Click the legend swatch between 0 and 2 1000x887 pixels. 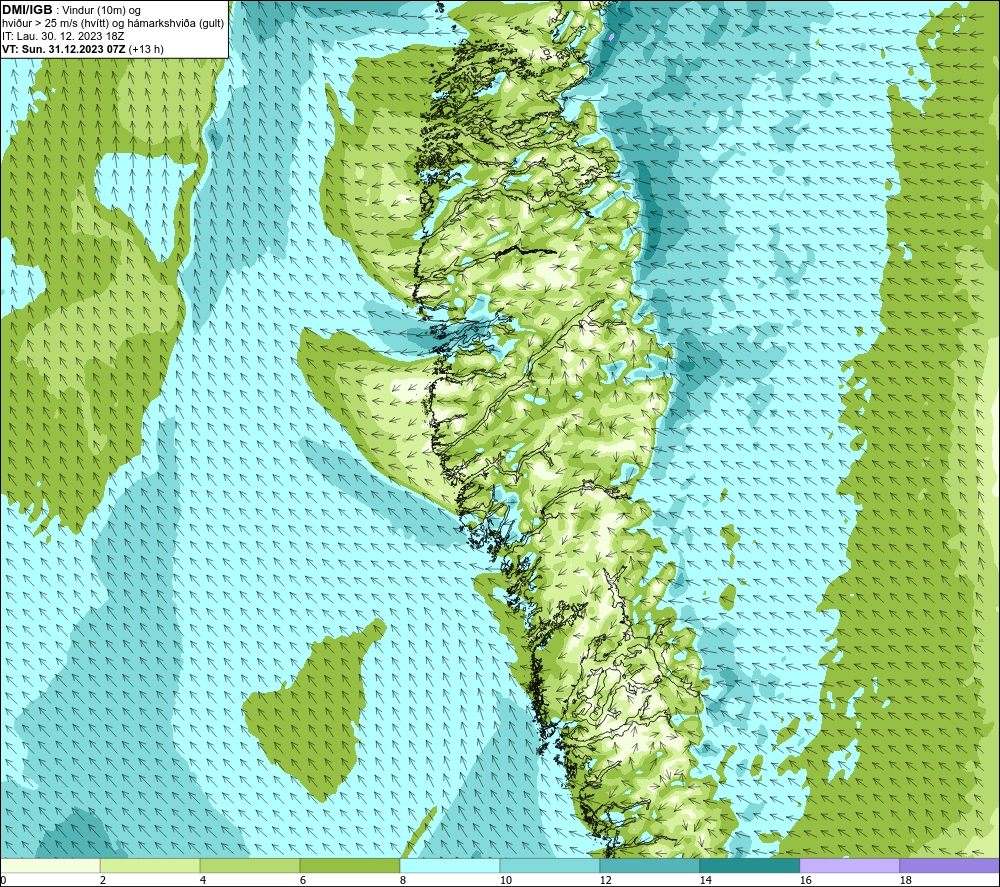pos(50,865)
